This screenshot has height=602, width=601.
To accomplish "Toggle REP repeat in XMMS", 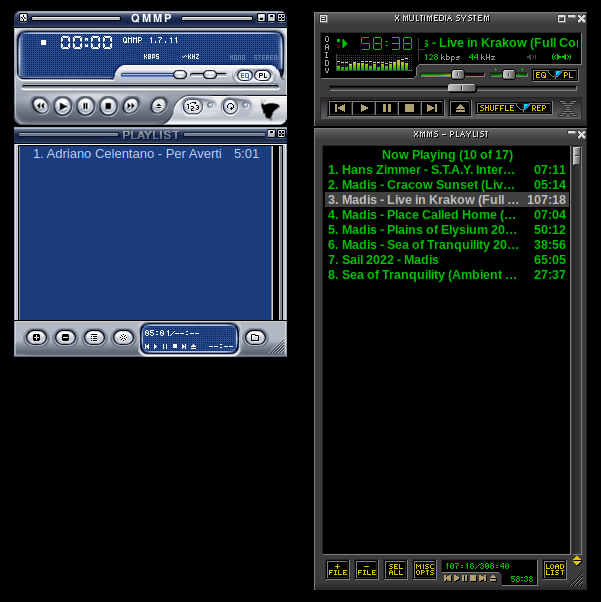I will click(537, 108).
